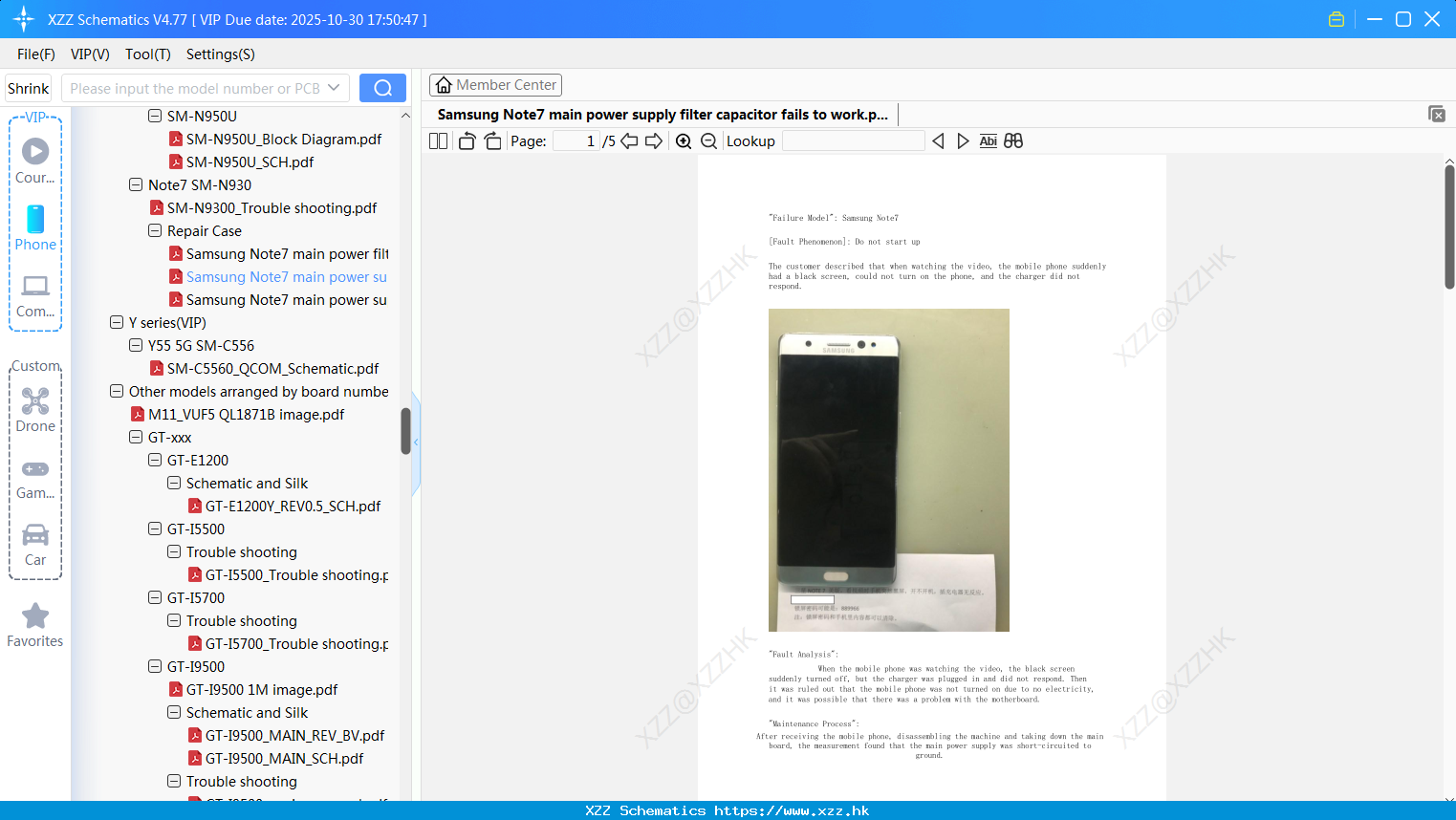Collapse the GT-I5700 node

pyautogui.click(x=155, y=597)
